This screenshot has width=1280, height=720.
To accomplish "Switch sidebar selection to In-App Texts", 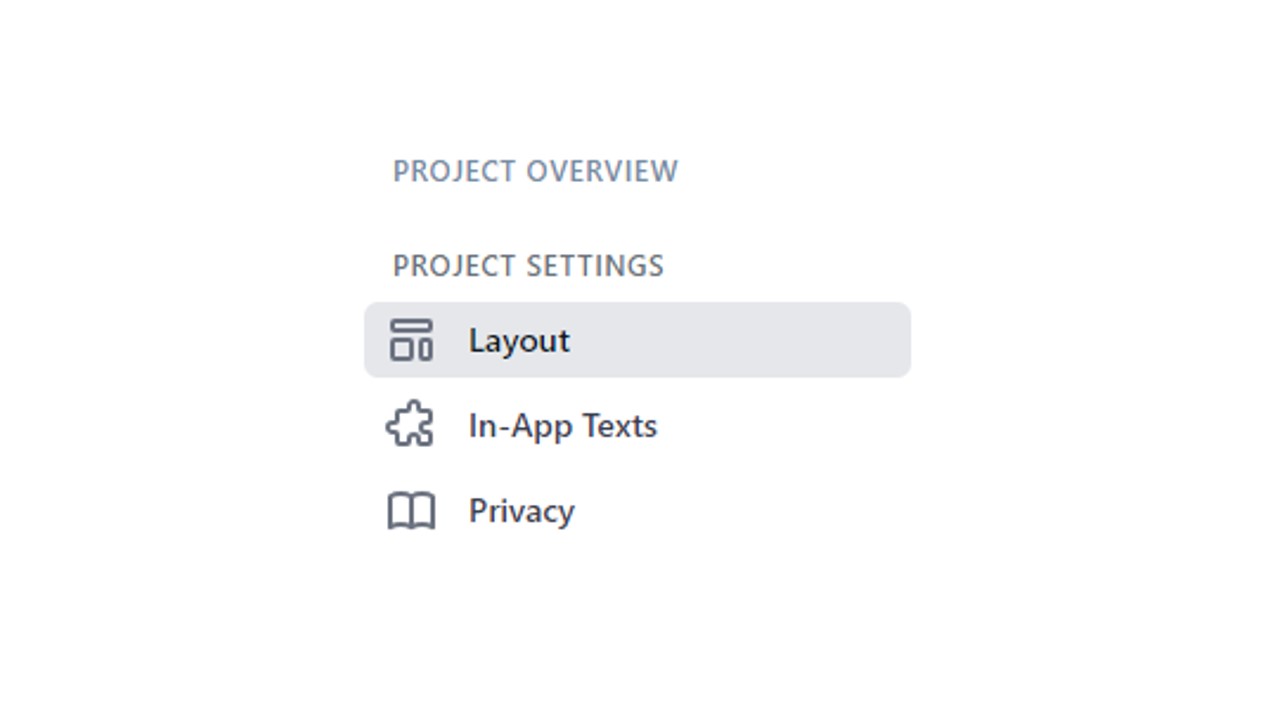I will click(x=637, y=425).
